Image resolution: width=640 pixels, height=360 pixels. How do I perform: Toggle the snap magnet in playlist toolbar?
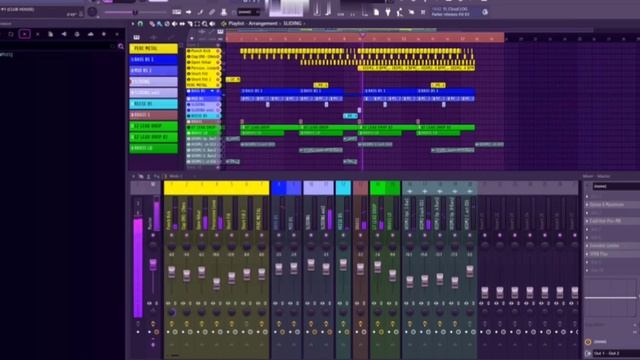140,24
